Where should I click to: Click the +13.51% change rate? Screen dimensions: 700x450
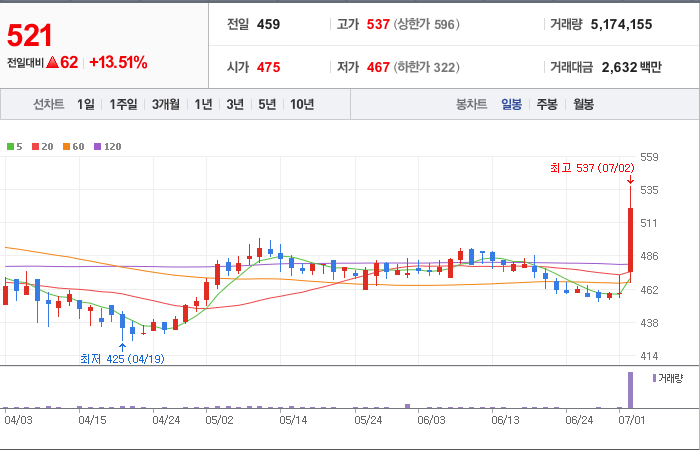[x=118, y=63]
